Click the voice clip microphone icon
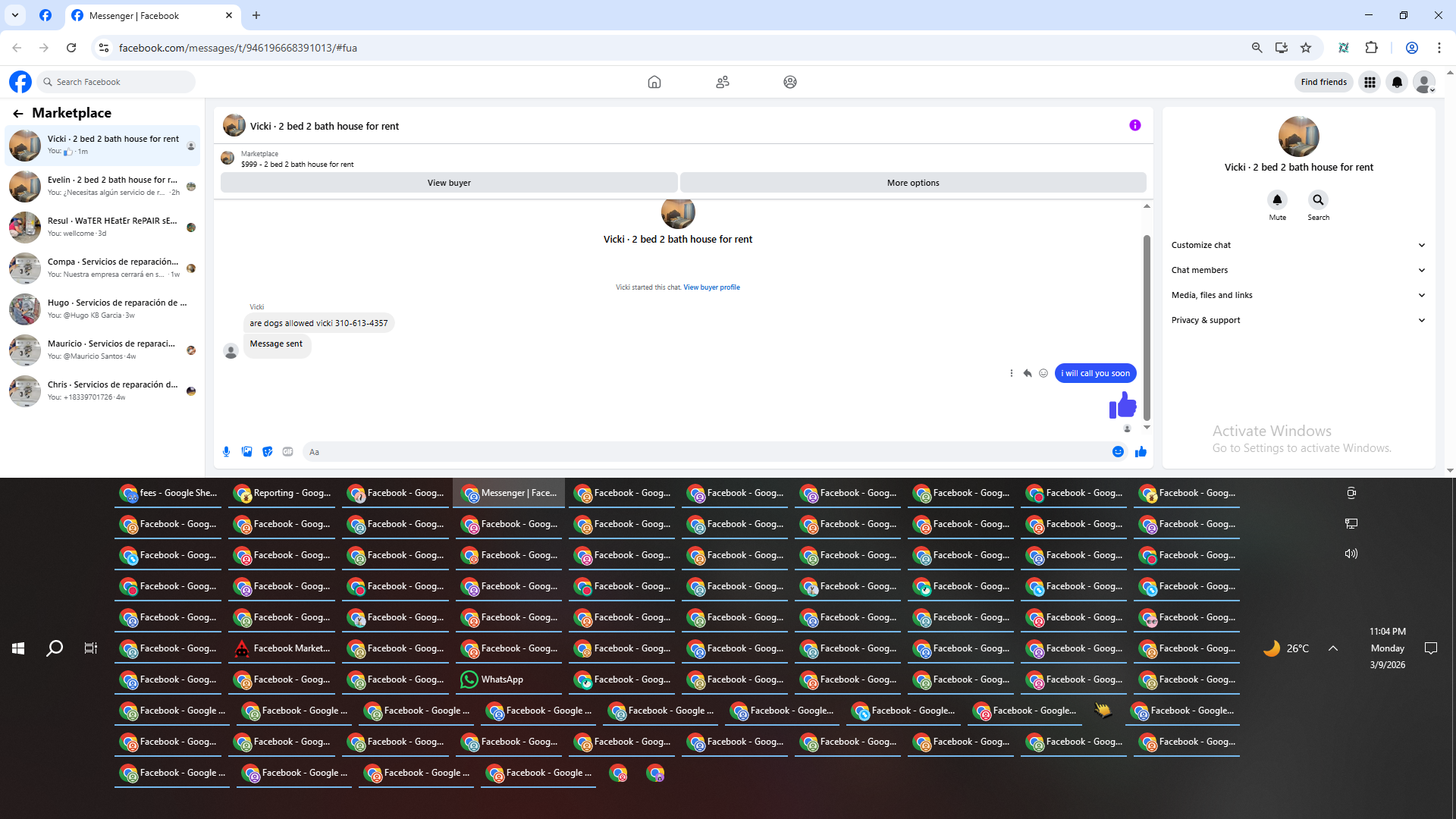1456x819 pixels. tap(226, 452)
